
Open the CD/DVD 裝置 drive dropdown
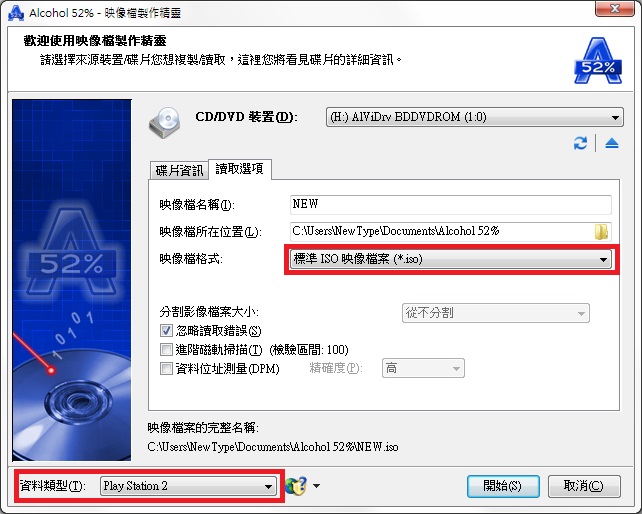click(x=475, y=117)
